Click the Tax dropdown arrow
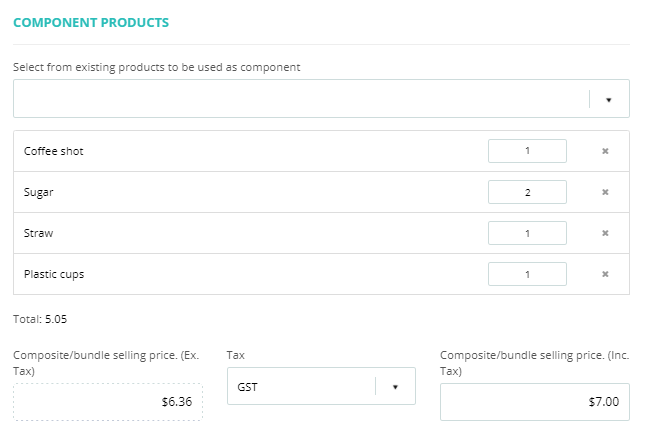 (395, 386)
